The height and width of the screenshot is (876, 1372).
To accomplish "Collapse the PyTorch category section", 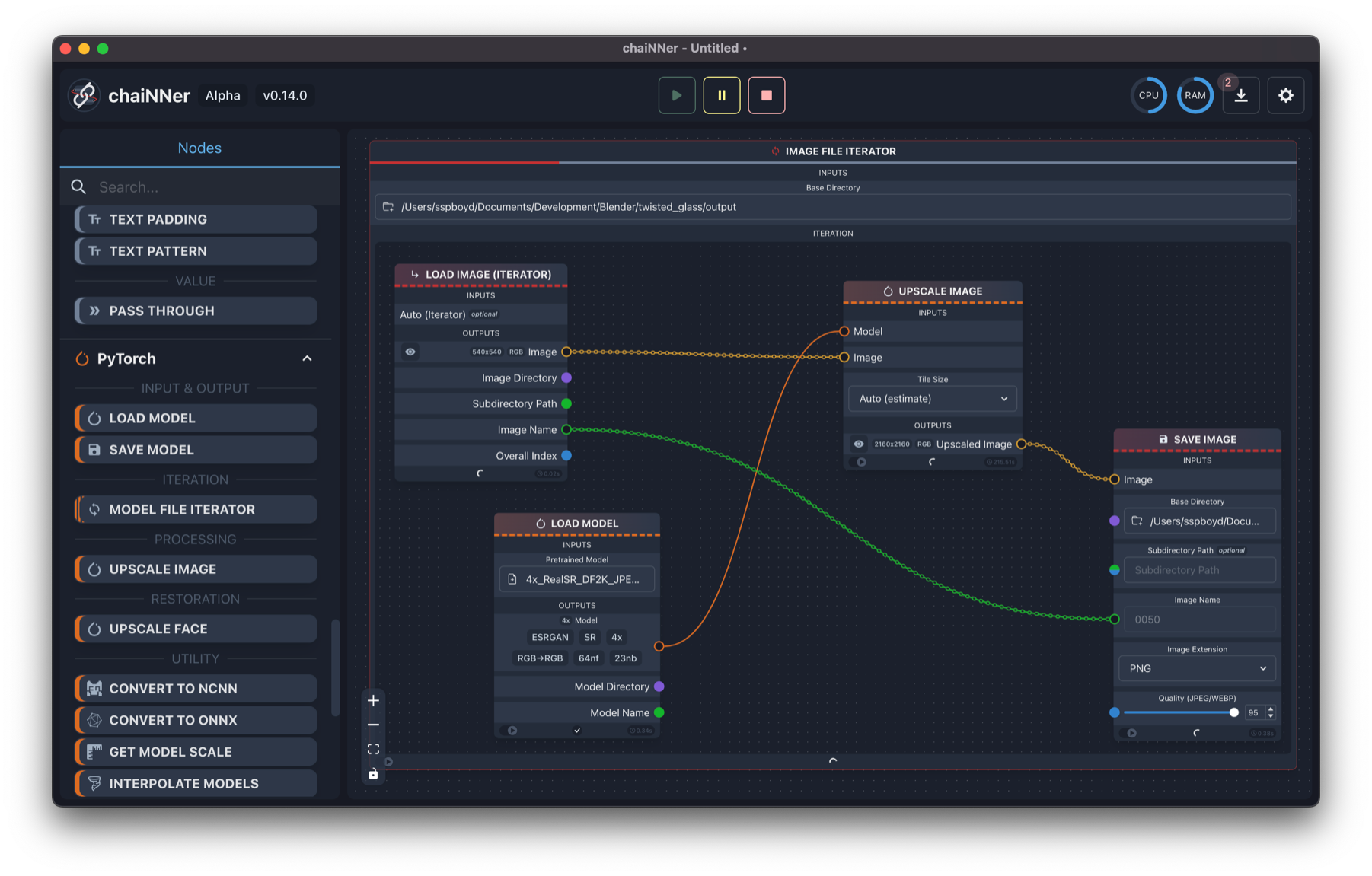I will tap(307, 358).
